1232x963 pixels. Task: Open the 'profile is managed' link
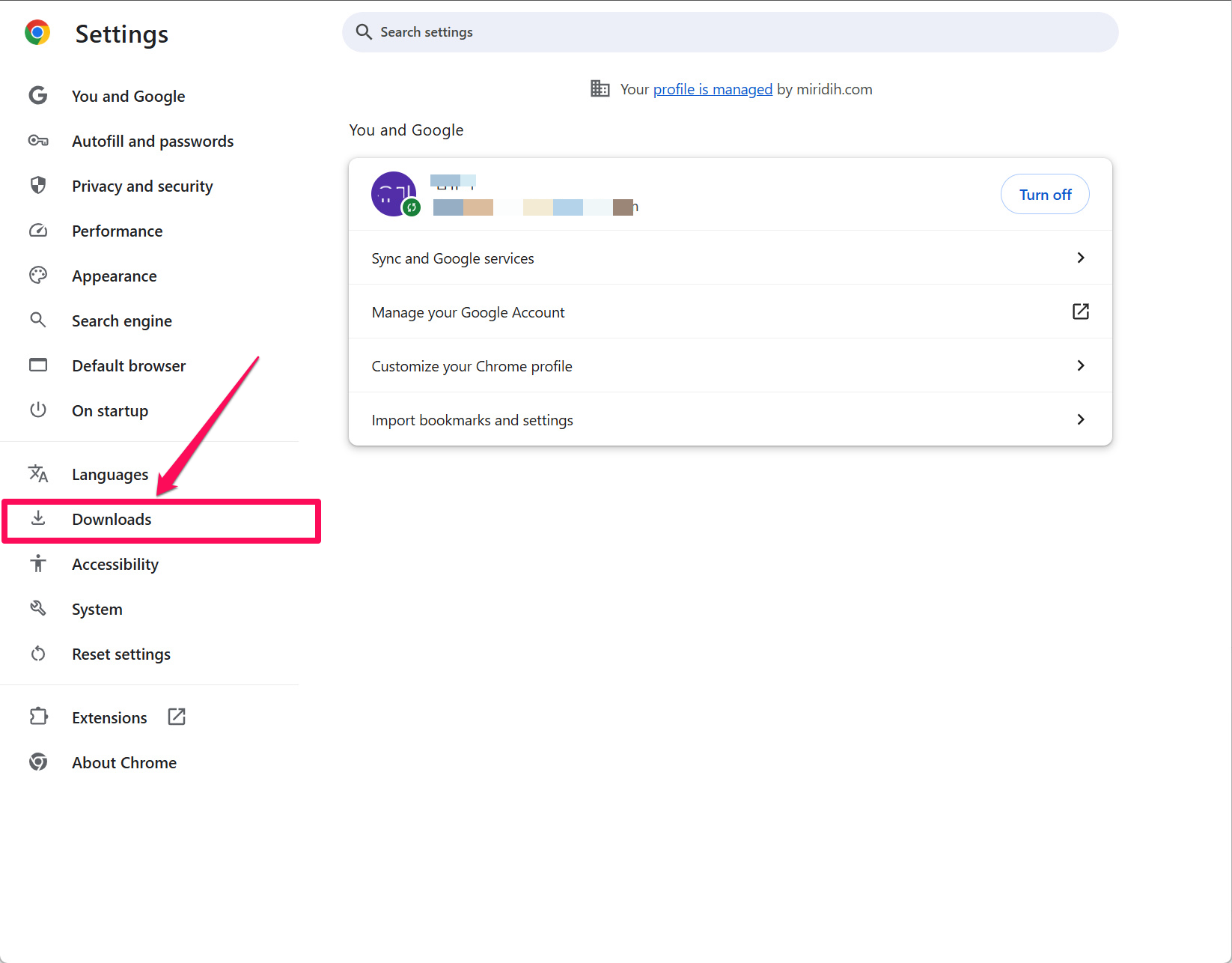pyautogui.click(x=713, y=90)
